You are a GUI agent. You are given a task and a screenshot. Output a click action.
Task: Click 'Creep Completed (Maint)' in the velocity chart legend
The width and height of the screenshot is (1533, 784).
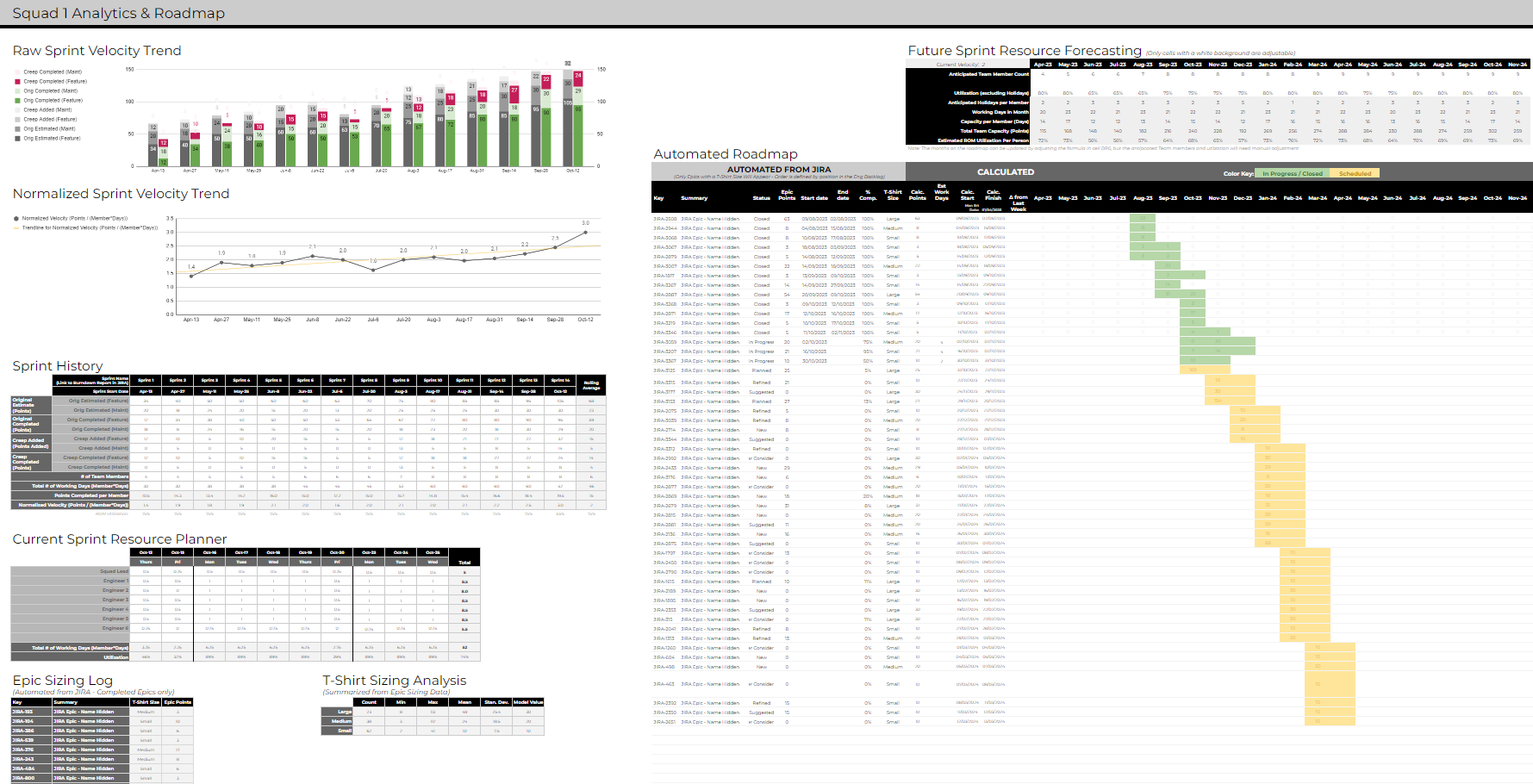tap(53, 72)
